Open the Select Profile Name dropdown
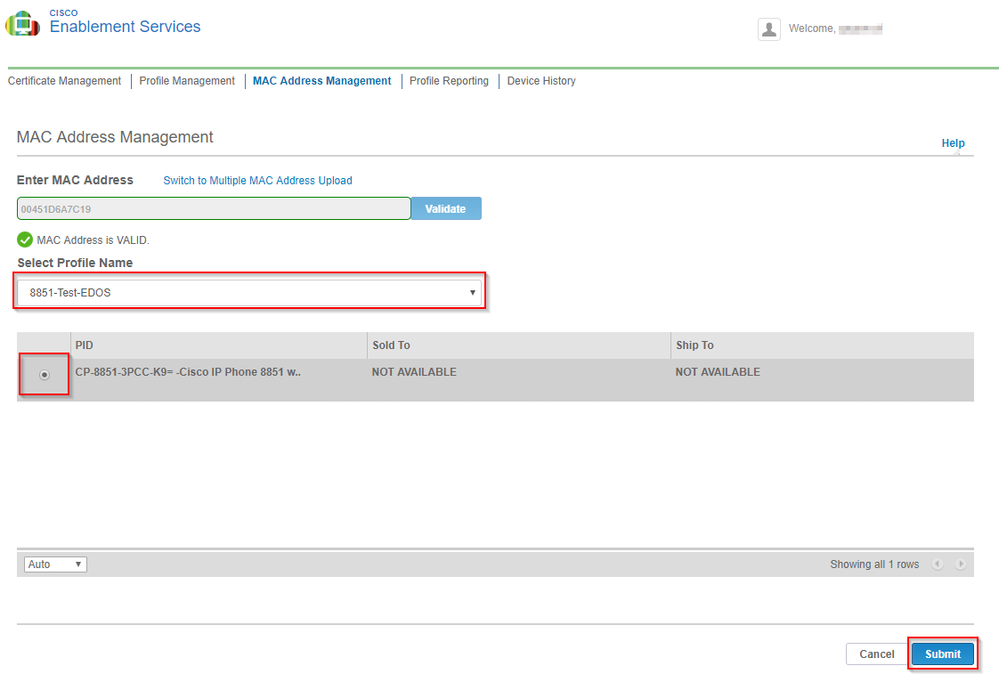 pos(249,292)
